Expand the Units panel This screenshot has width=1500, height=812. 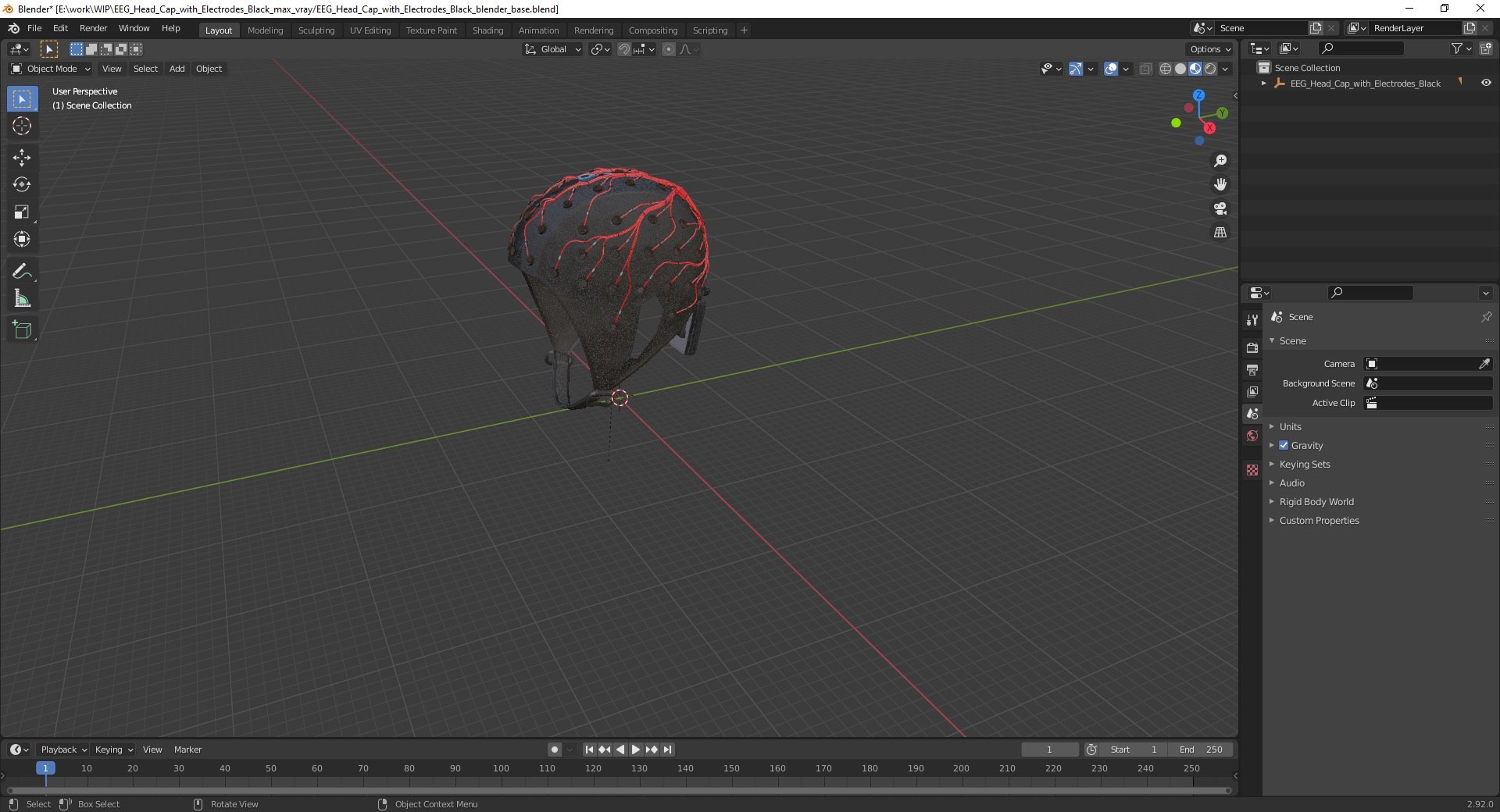1290,426
